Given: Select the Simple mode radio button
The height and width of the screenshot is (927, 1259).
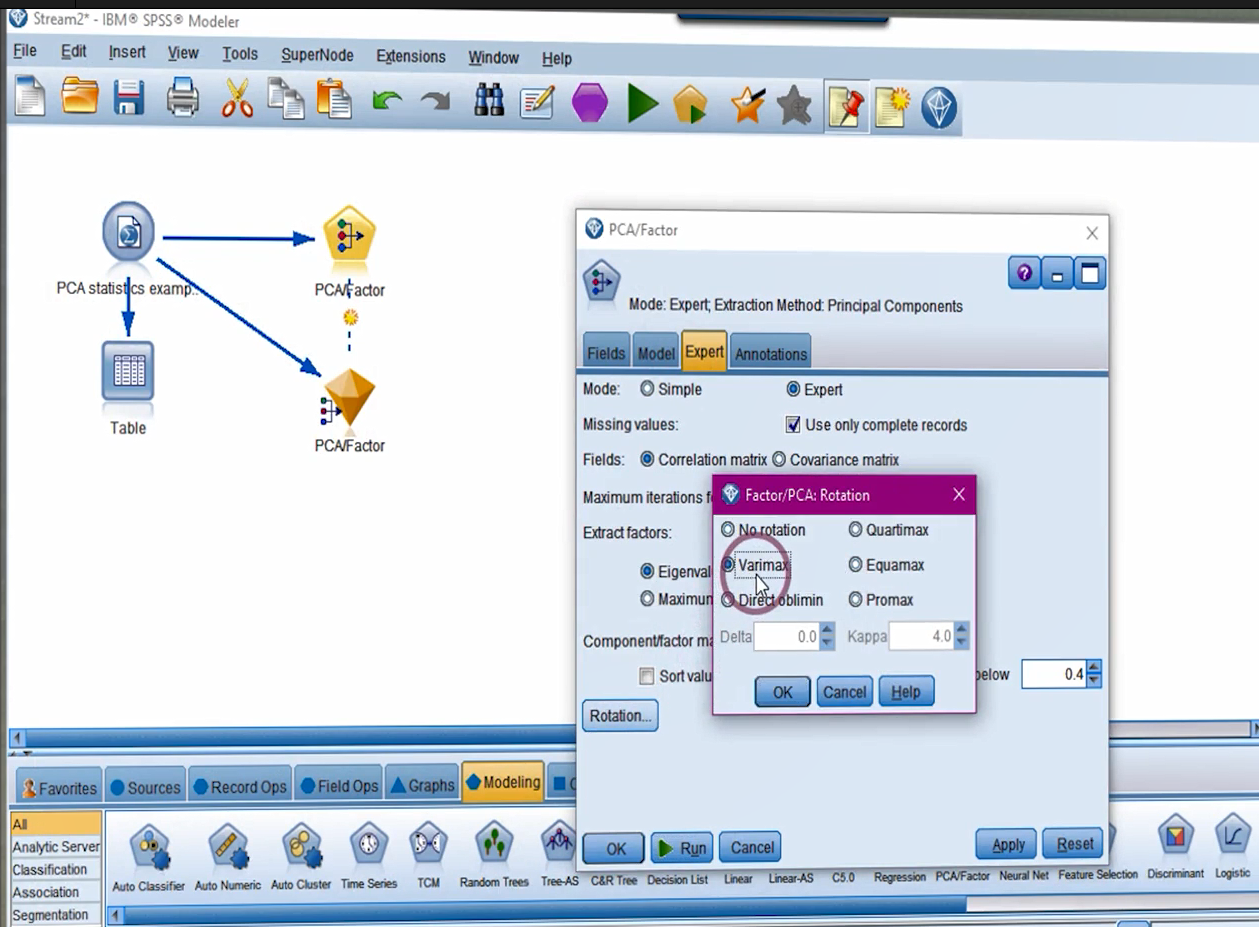Looking at the screenshot, I should pyautogui.click(x=647, y=389).
